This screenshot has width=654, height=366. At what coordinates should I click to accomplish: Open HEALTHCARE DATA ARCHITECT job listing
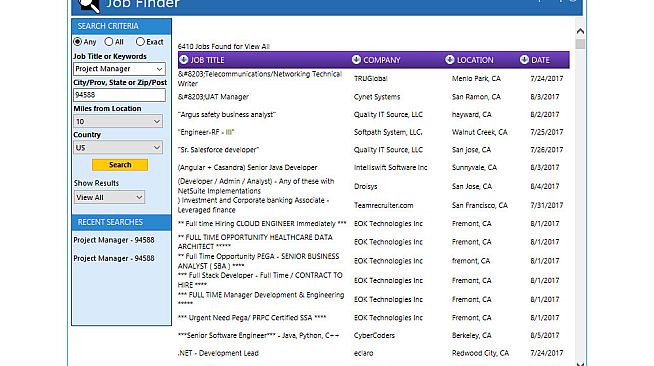click(255, 242)
